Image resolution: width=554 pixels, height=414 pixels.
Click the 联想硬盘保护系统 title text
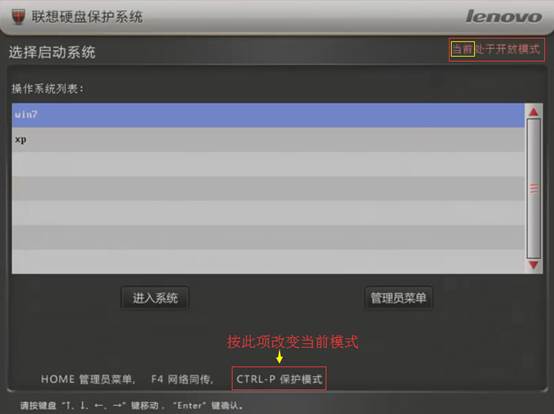click(x=87, y=17)
